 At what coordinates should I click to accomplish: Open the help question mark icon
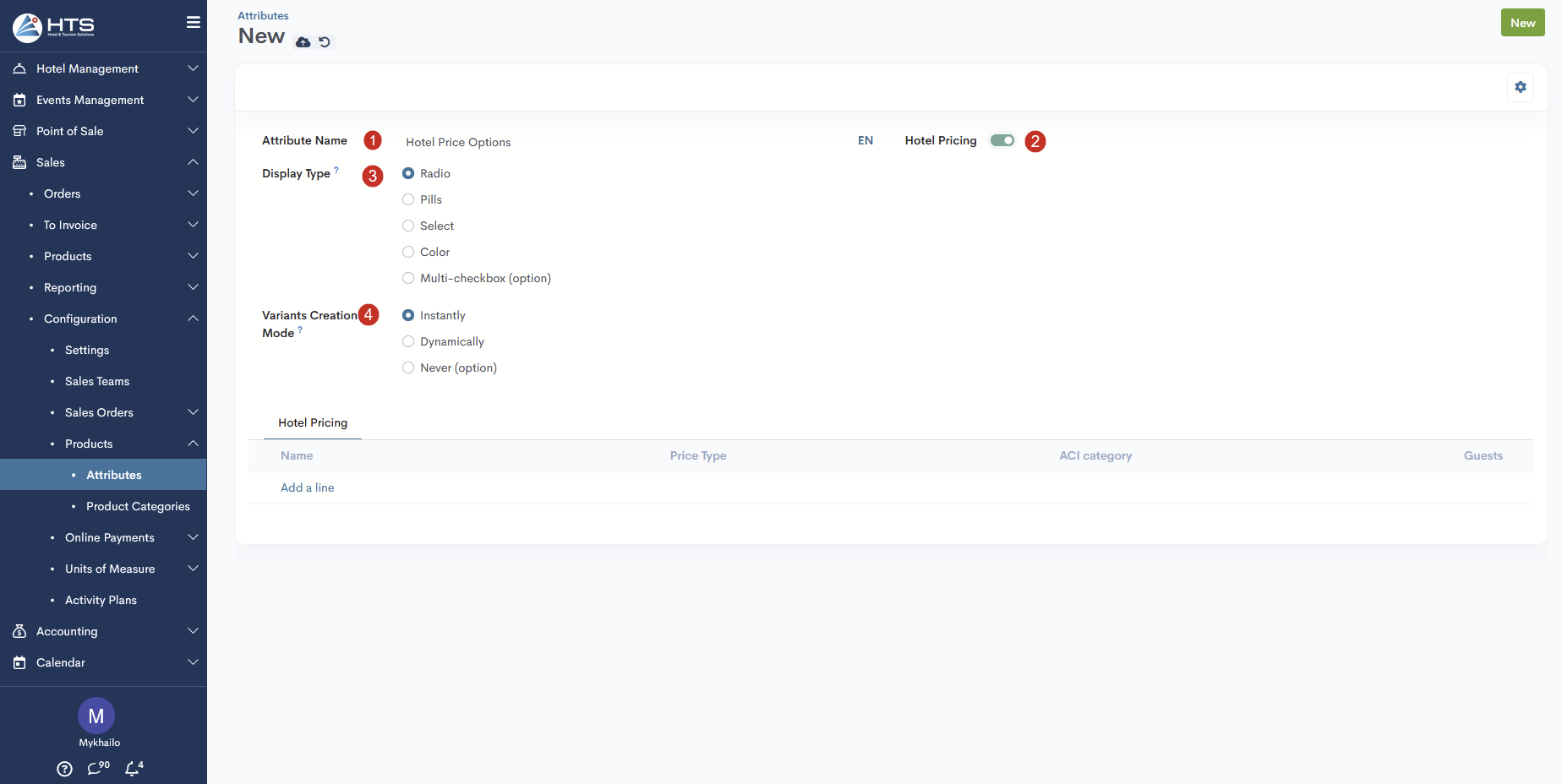pyautogui.click(x=64, y=769)
